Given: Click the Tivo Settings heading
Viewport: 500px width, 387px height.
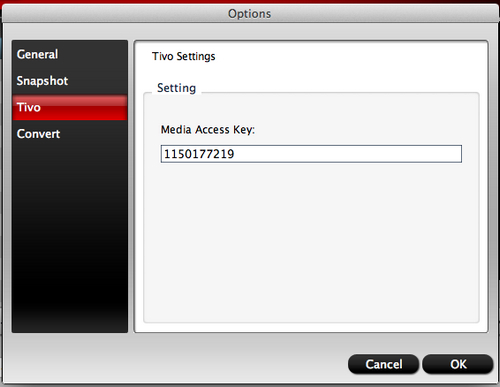Looking at the screenshot, I should click(x=184, y=56).
